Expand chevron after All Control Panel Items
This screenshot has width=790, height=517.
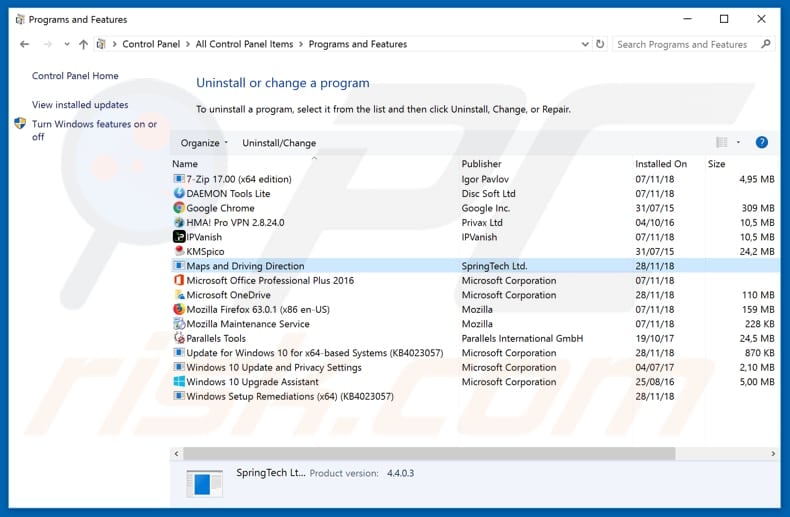301,44
